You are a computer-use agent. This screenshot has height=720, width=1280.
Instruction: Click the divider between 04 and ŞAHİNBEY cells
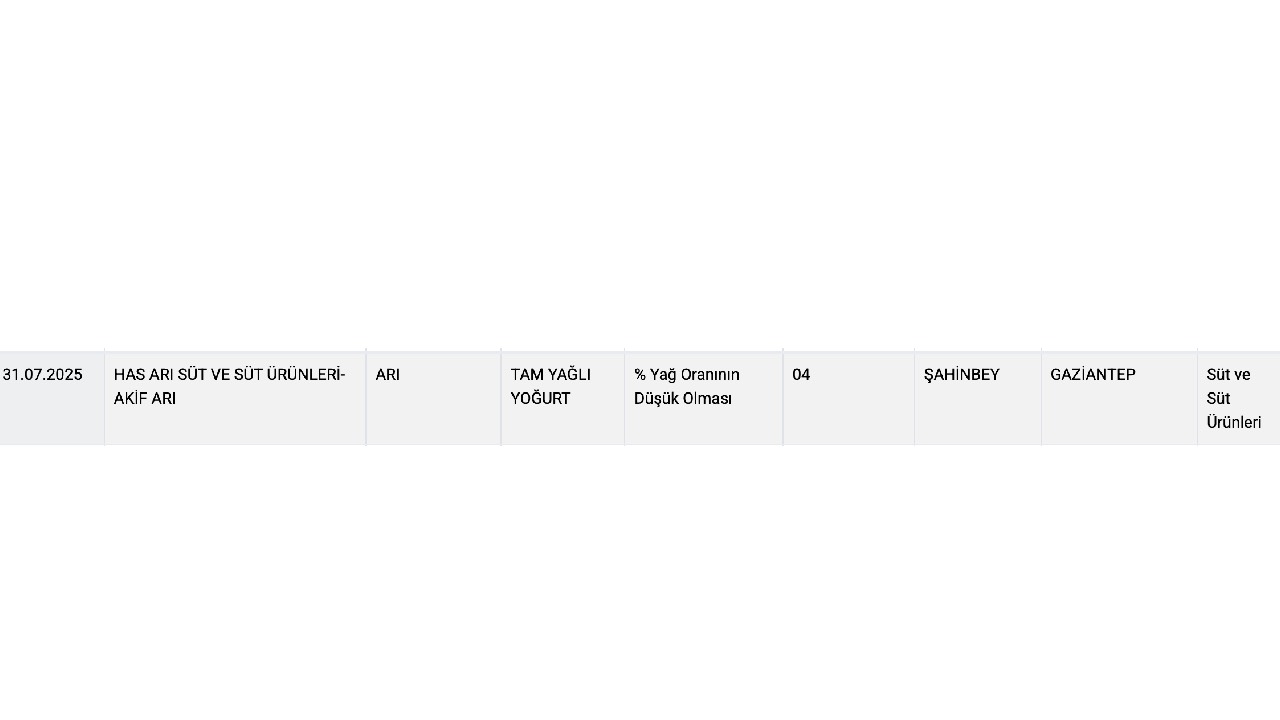pyautogui.click(x=914, y=398)
